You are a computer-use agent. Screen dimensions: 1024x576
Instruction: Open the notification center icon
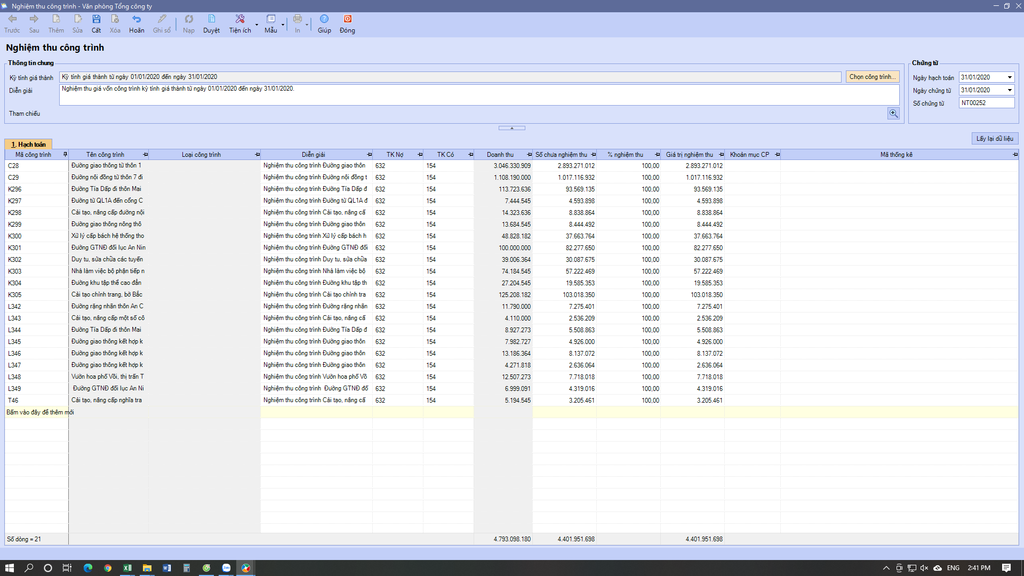click(x=1006, y=568)
